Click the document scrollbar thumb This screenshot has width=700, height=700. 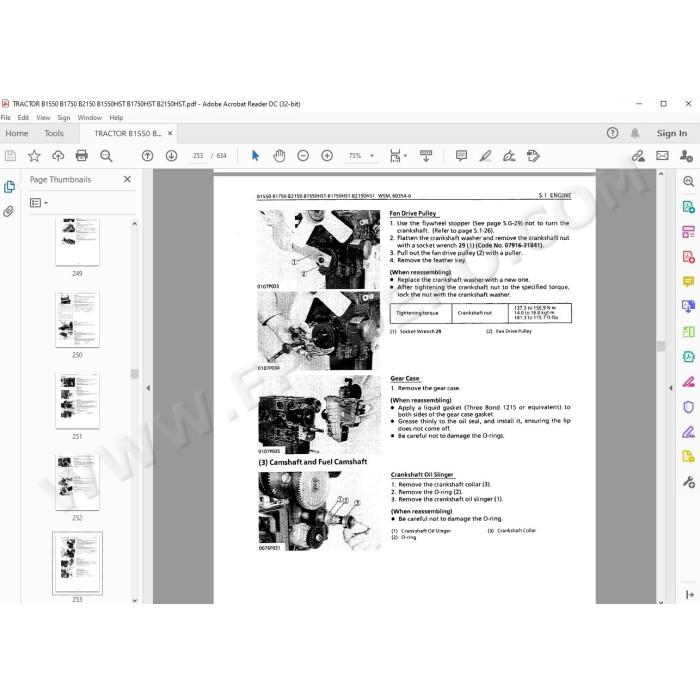[x=661, y=346]
